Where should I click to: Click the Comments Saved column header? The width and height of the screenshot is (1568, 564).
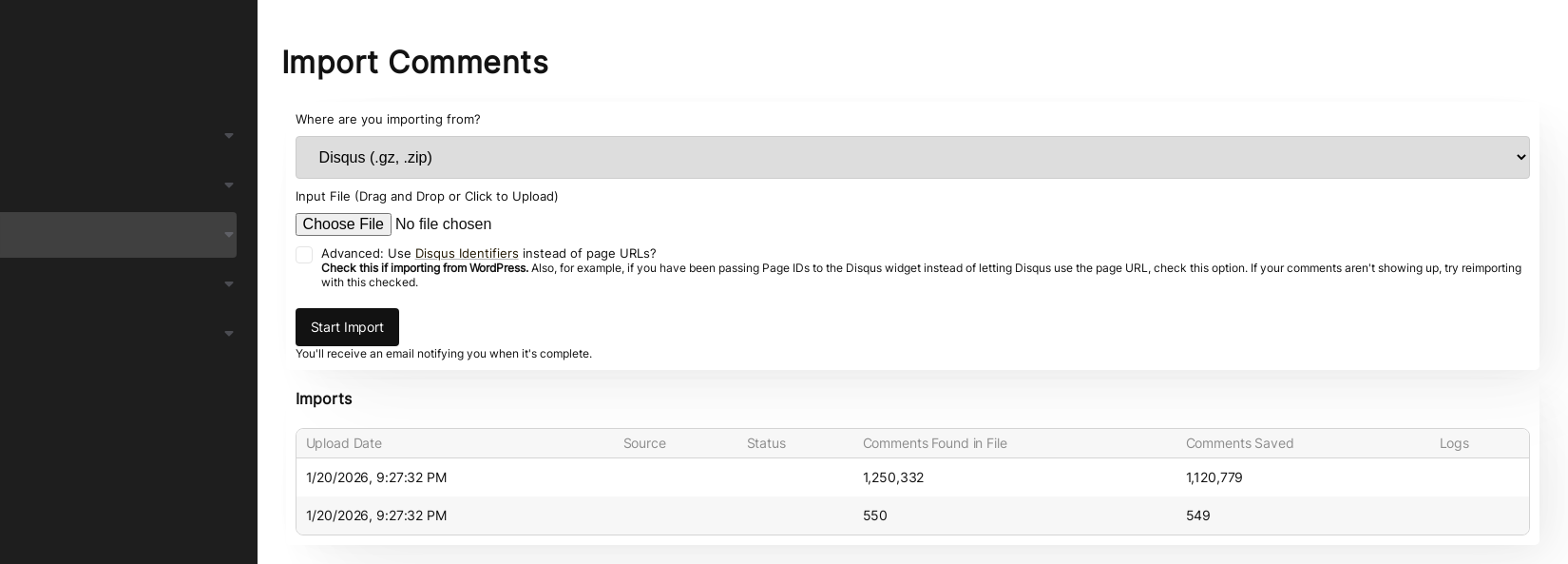click(x=1239, y=443)
